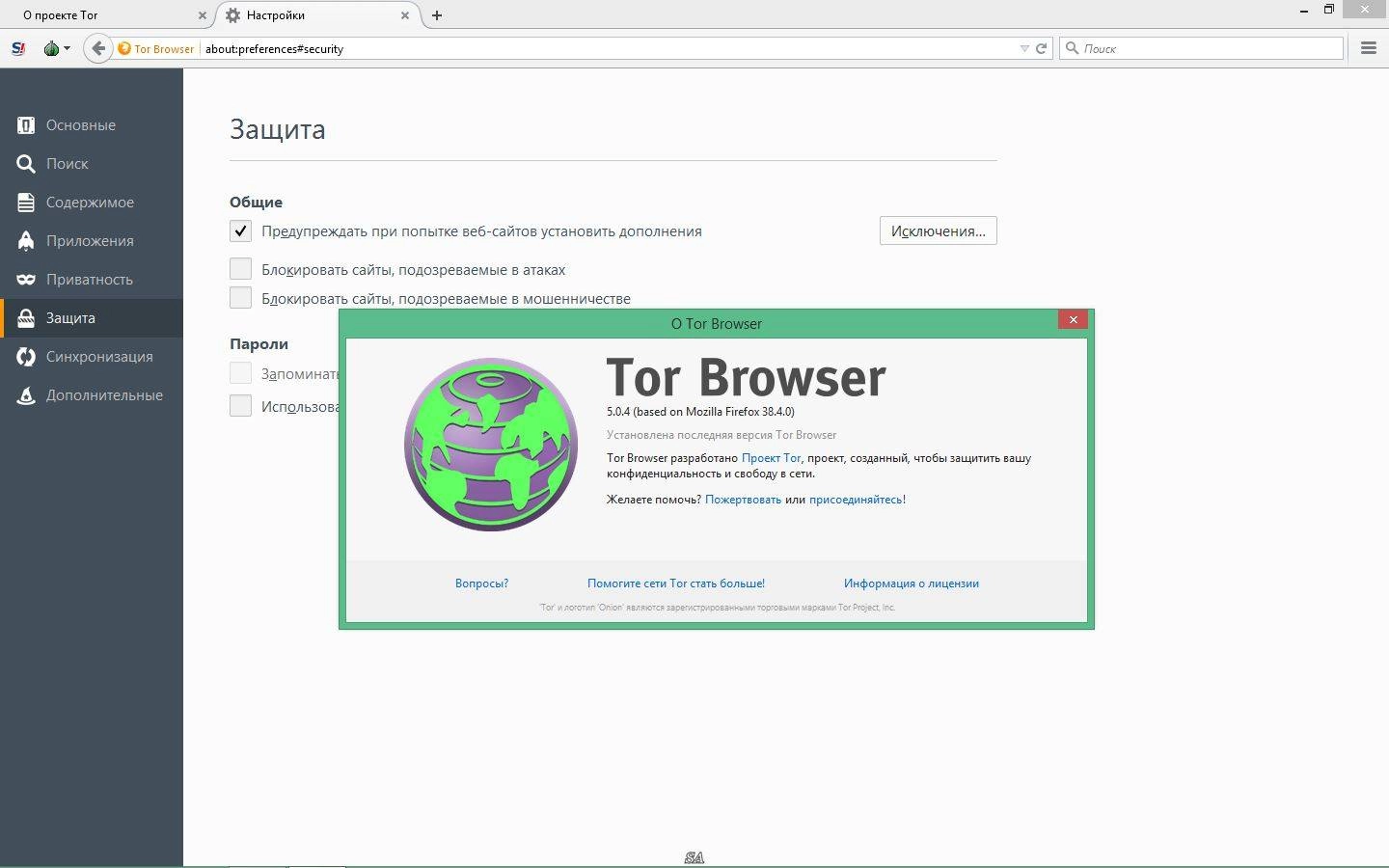Image resolution: width=1389 pixels, height=868 pixels.
Task: Close the 'О проекте Tor' tab
Action: click(x=203, y=15)
